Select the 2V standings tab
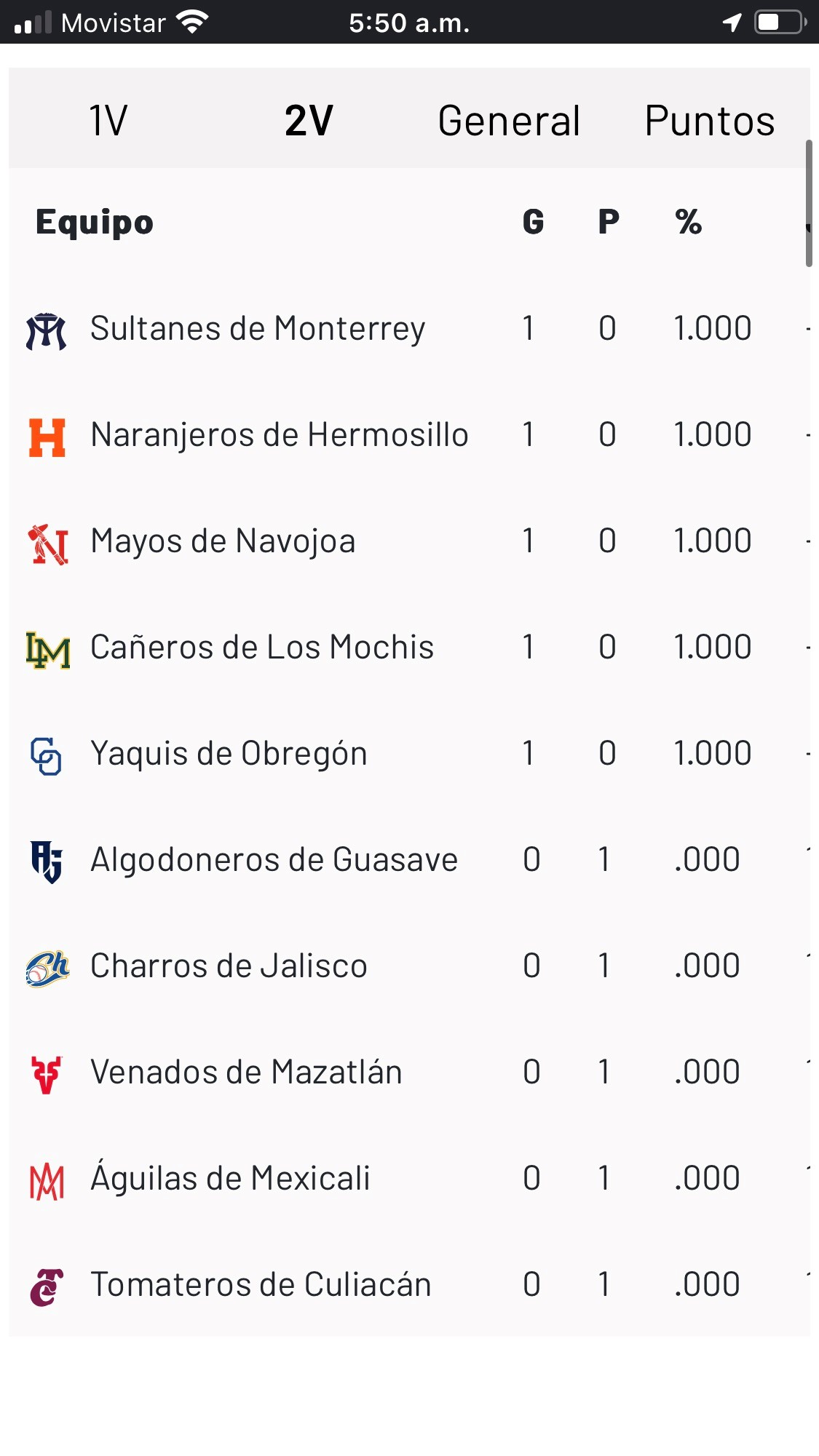This screenshot has height=1456, width=819. [x=309, y=120]
